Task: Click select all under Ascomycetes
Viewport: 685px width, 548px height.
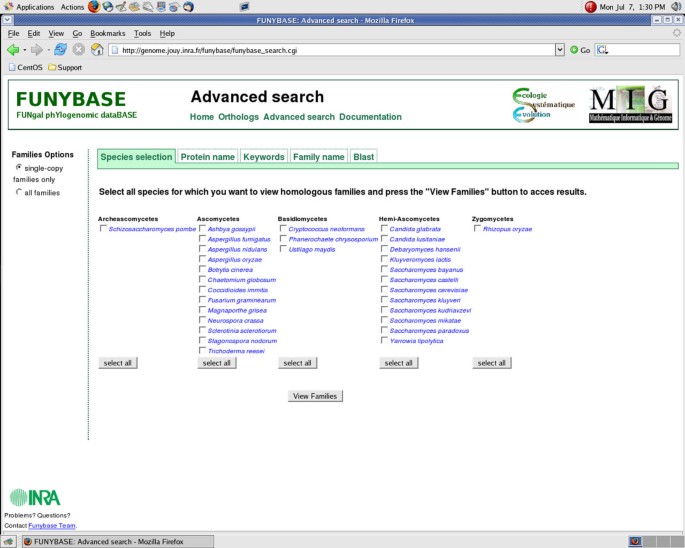Action: (217, 363)
